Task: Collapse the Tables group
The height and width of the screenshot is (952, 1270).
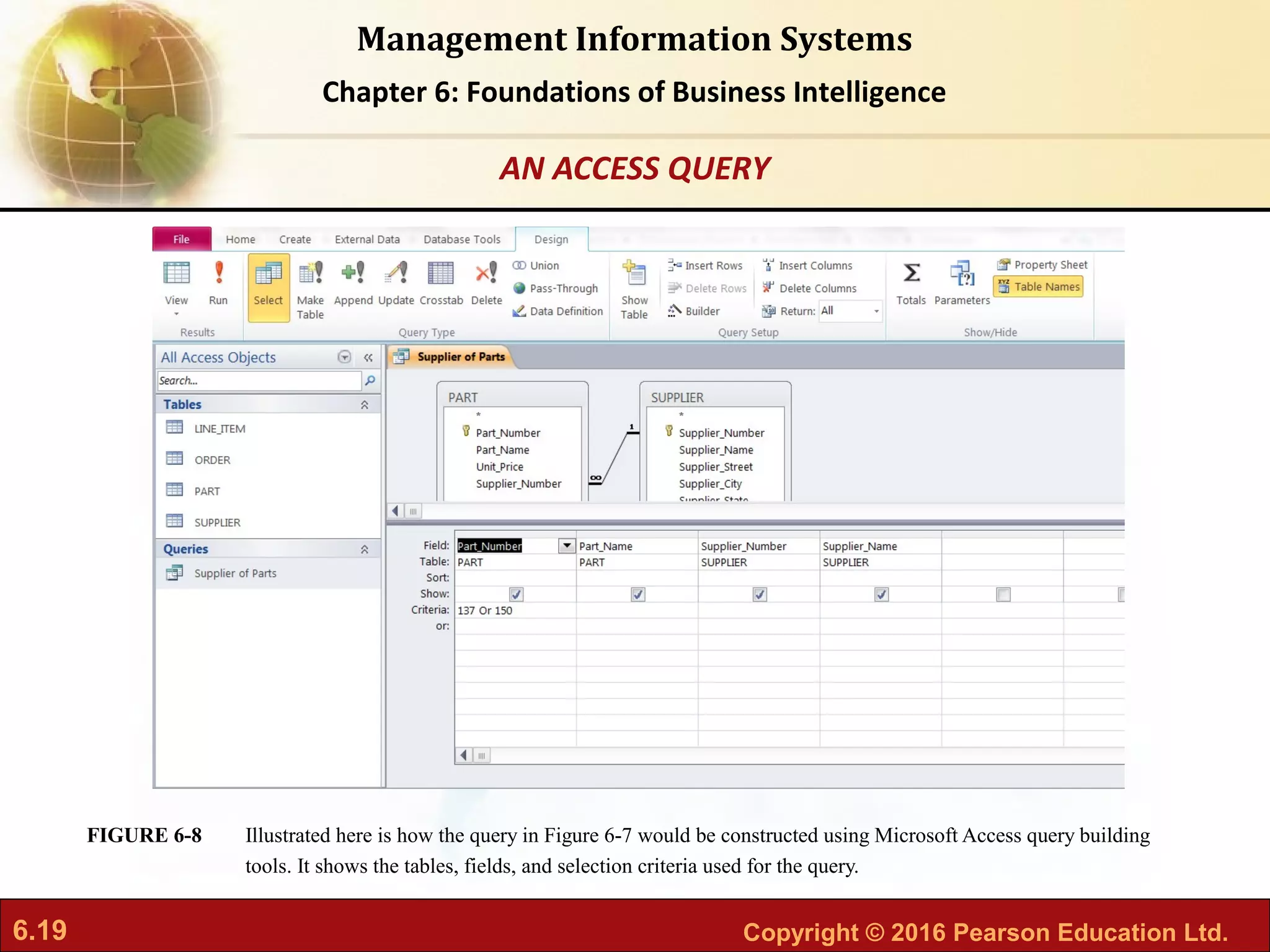Action: [x=365, y=405]
